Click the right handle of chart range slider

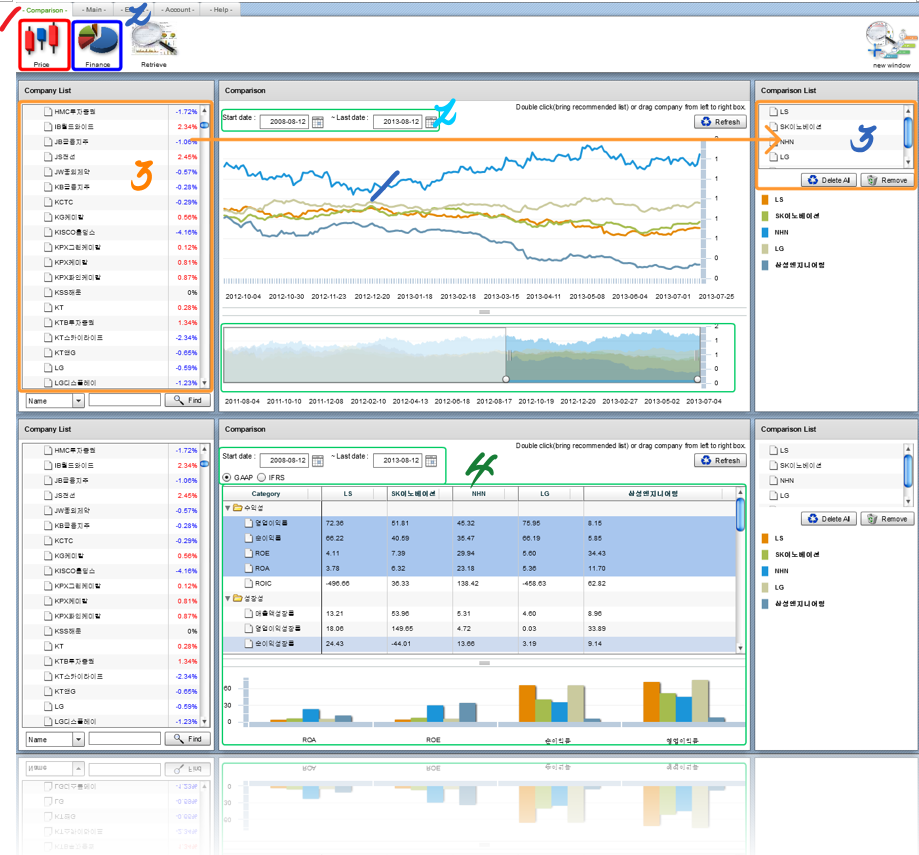[x=697, y=379]
